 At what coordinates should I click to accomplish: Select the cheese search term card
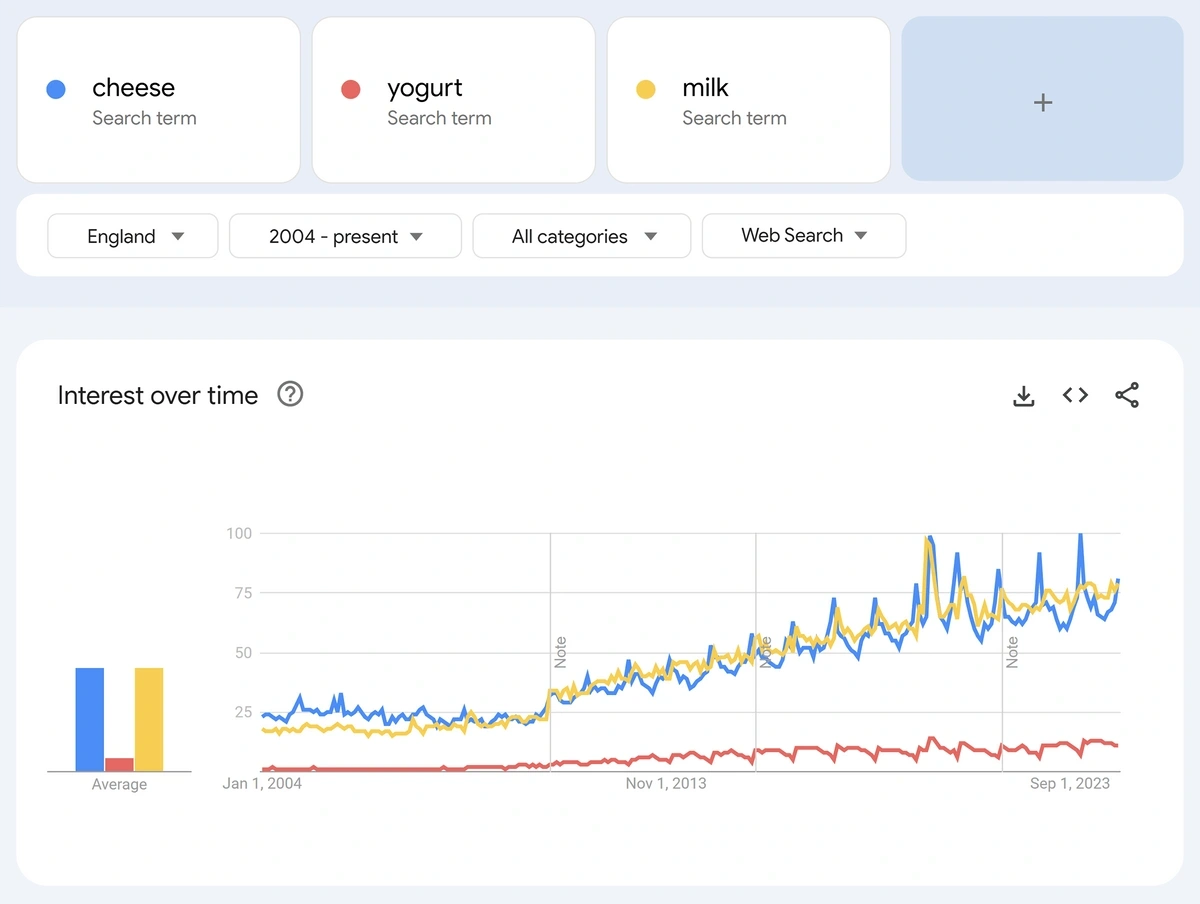tap(158, 100)
